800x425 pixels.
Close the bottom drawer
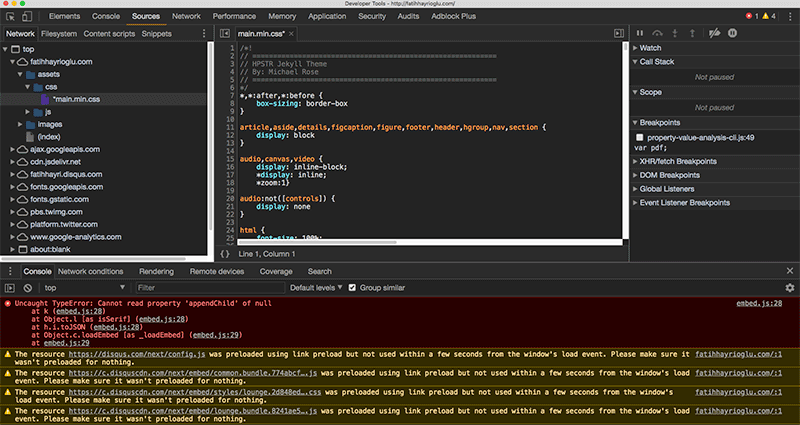pos(790,271)
